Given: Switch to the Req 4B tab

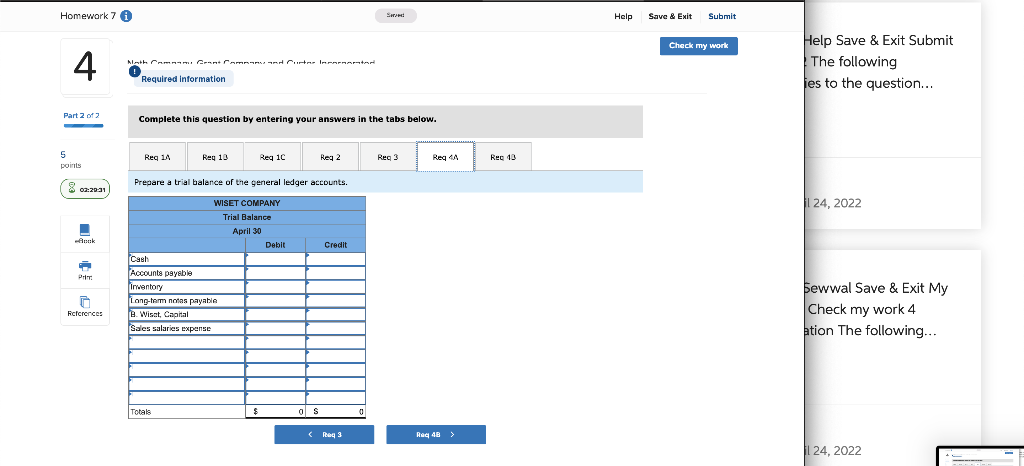Looking at the screenshot, I should click(503, 157).
